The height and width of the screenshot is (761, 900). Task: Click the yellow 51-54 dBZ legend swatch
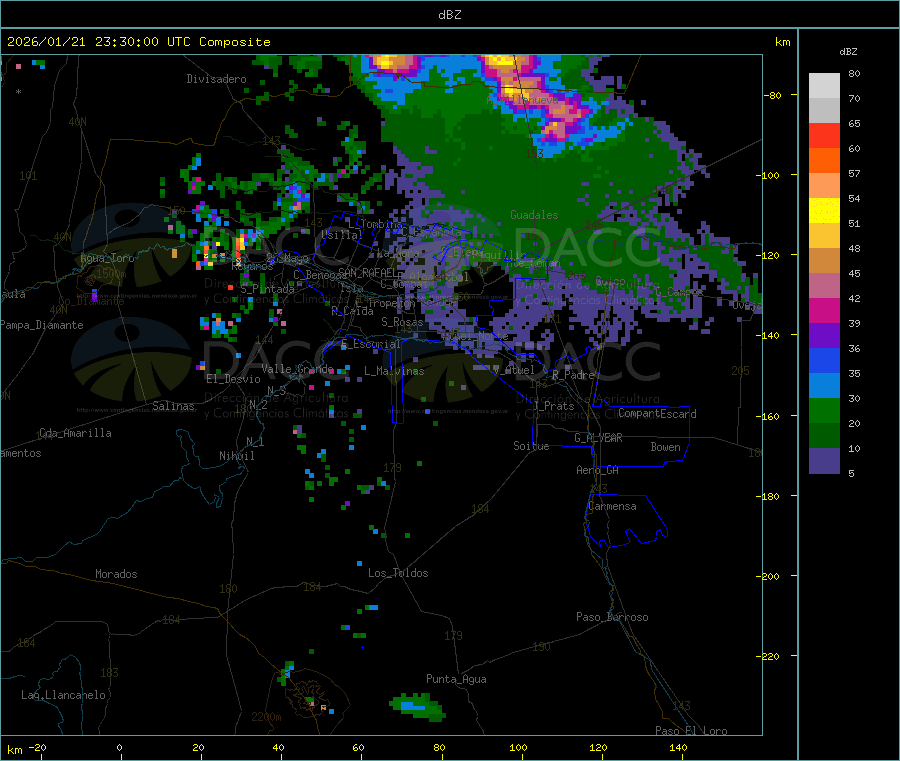point(824,211)
